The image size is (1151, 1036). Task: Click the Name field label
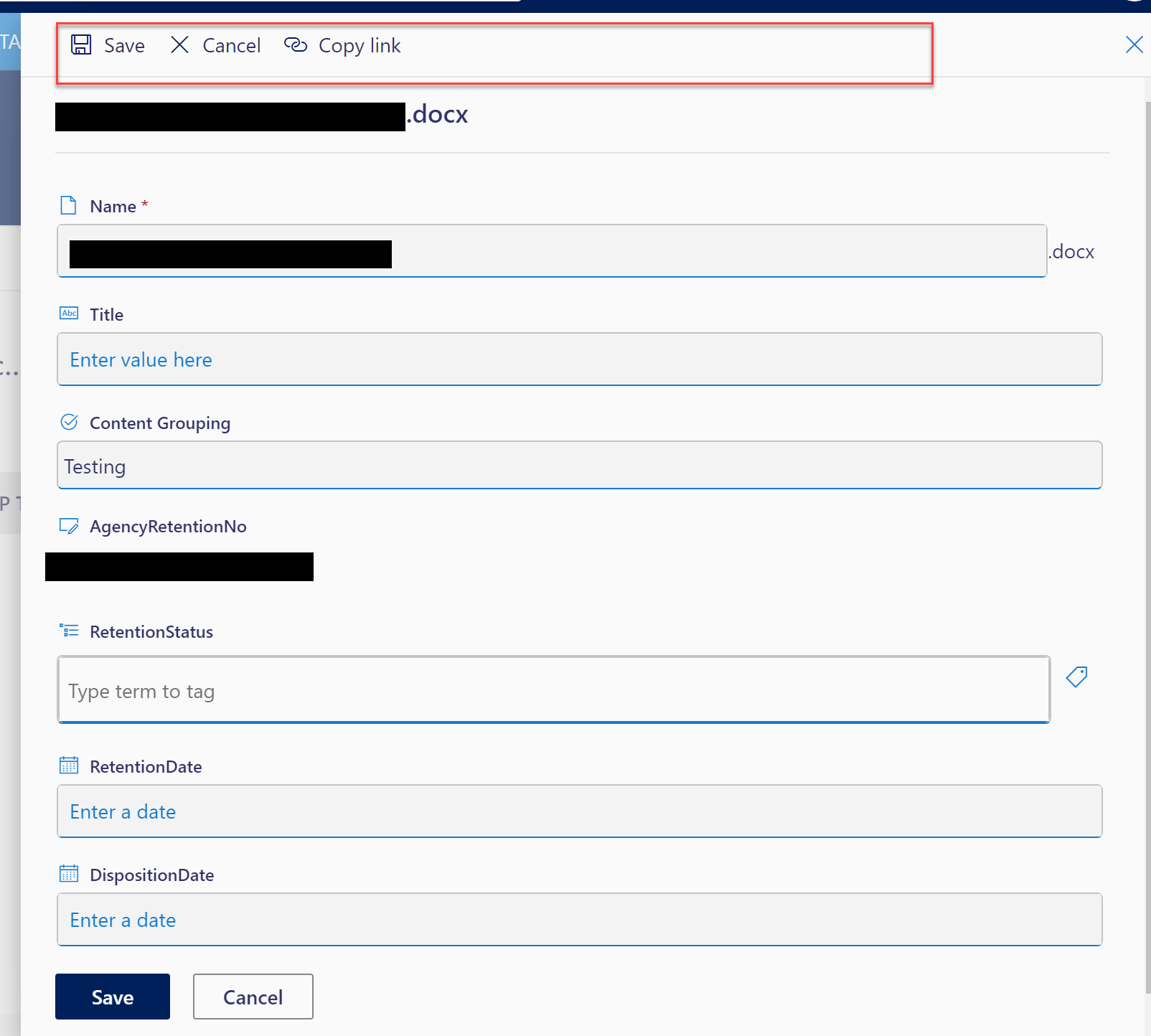pos(113,207)
